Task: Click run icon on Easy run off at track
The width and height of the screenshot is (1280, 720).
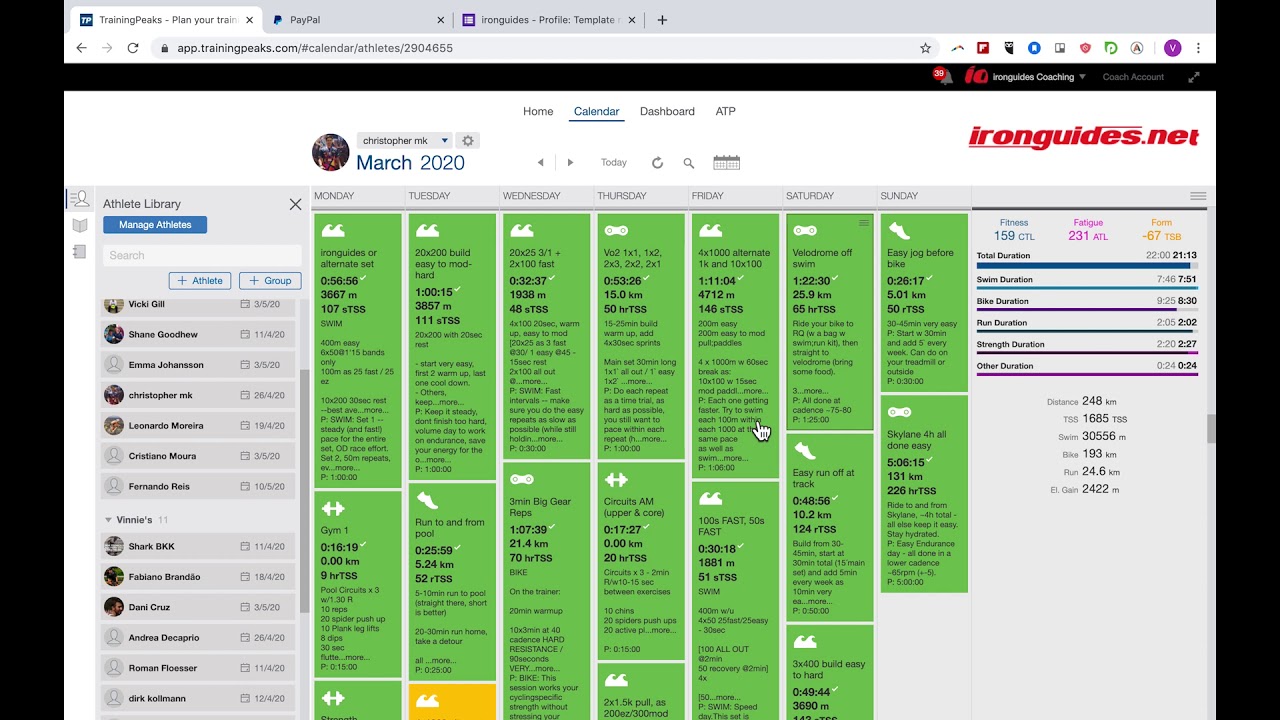Action: tap(805, 451)
